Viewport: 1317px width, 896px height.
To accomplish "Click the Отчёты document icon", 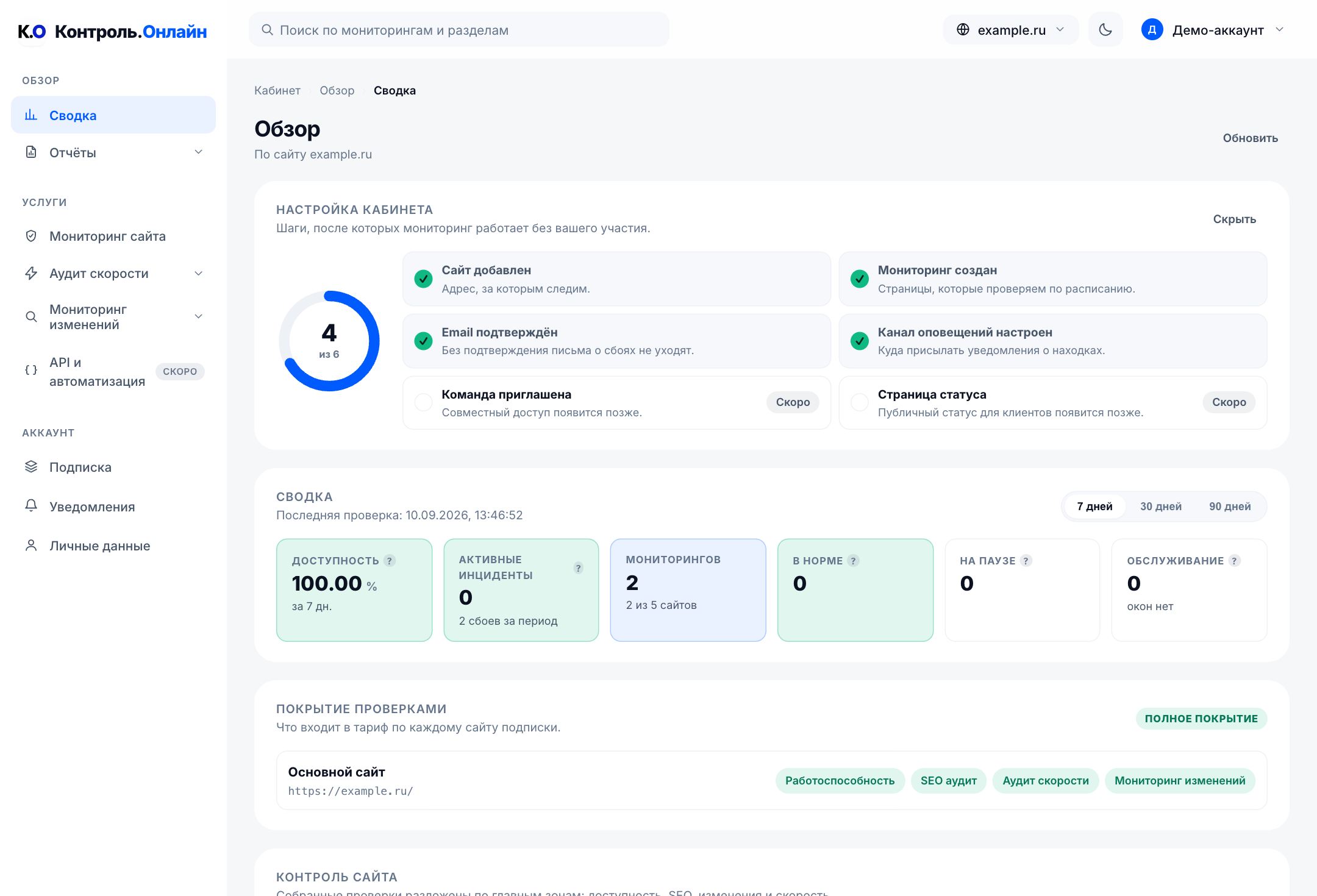I will [31, 152].
